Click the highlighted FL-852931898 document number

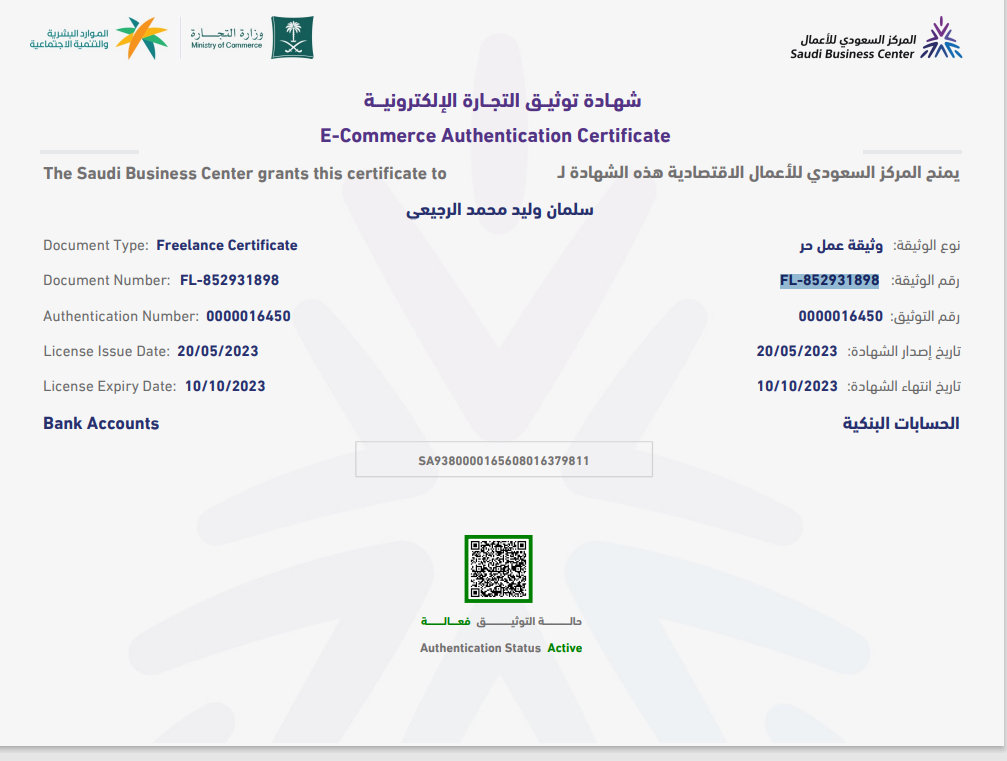pyautogui.click(x=829, y=280)
